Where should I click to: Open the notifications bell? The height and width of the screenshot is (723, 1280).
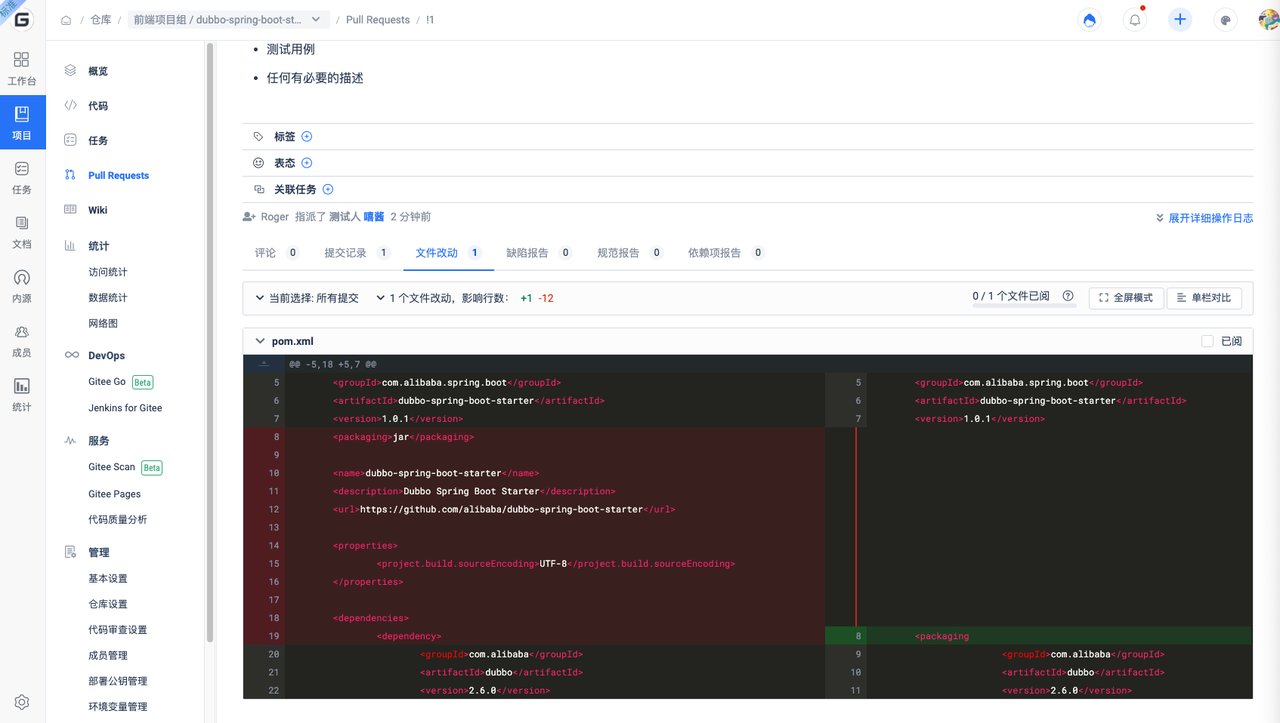pos(1135,20)
